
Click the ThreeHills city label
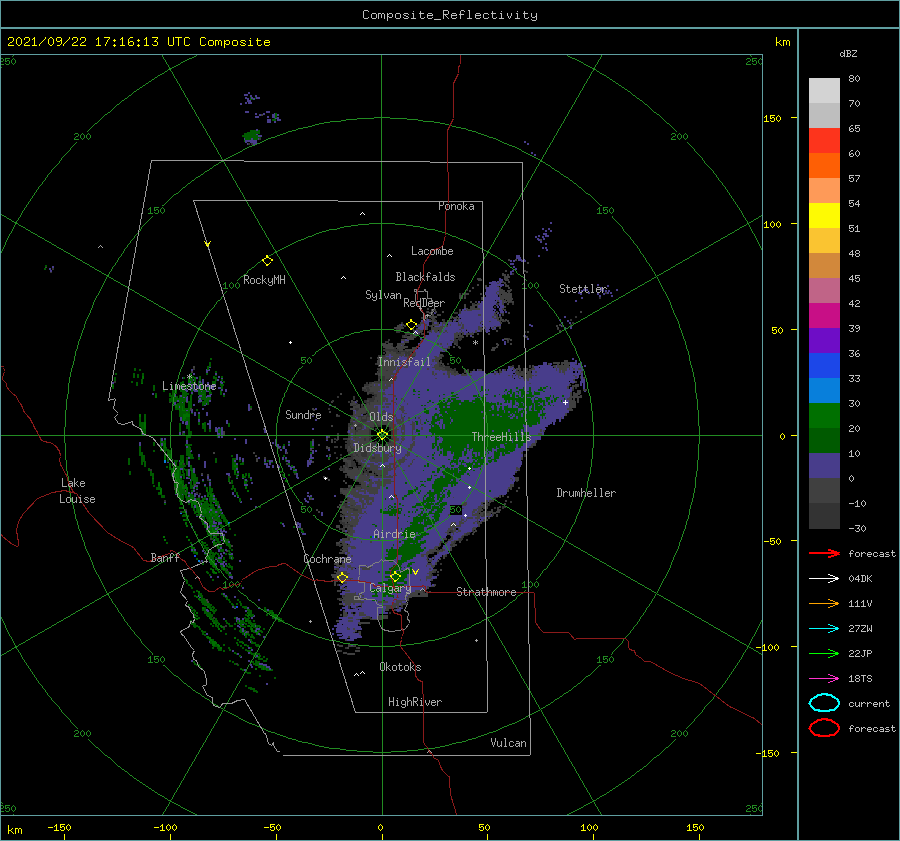pyautogui.click(x=501, y=437)
